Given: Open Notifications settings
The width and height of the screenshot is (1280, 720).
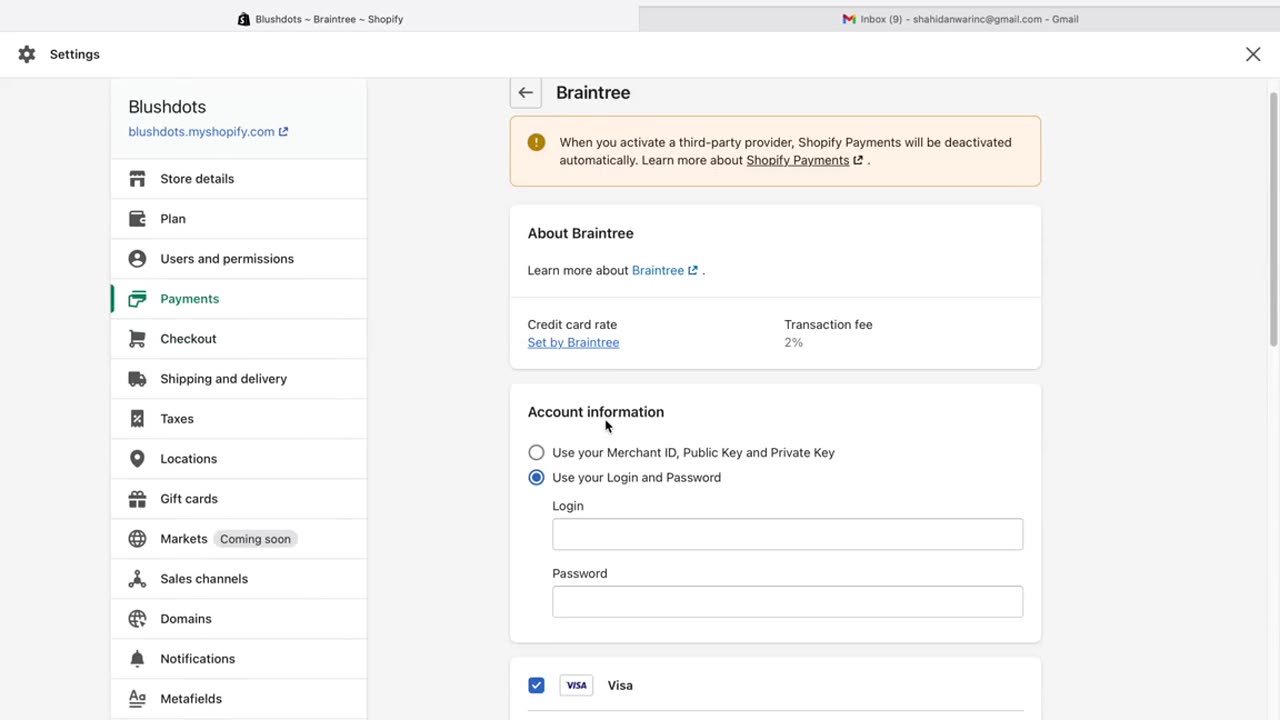Looking at the screenshot, I should coord(239,658).
